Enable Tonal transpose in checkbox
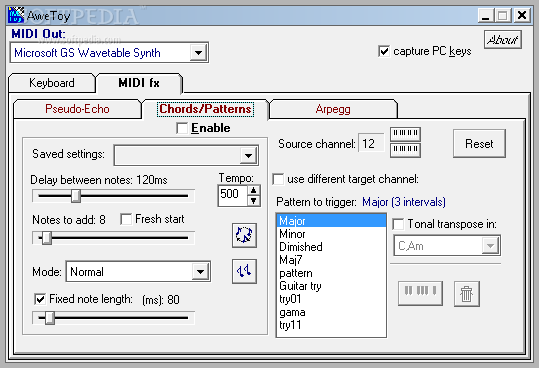This screenshot has height=368, width=539. pyautogui.click(x=398, y=224)
